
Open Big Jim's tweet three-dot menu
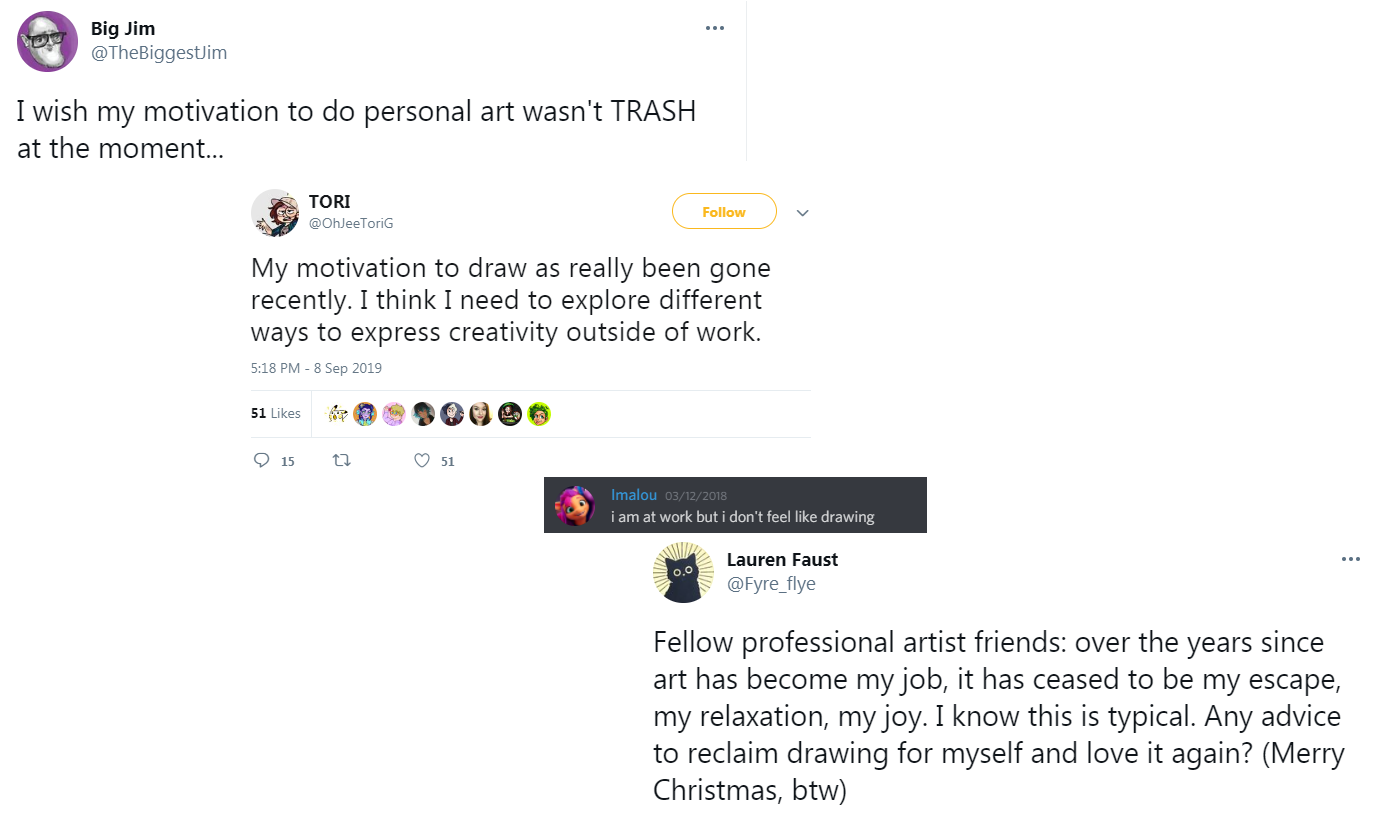715,28
